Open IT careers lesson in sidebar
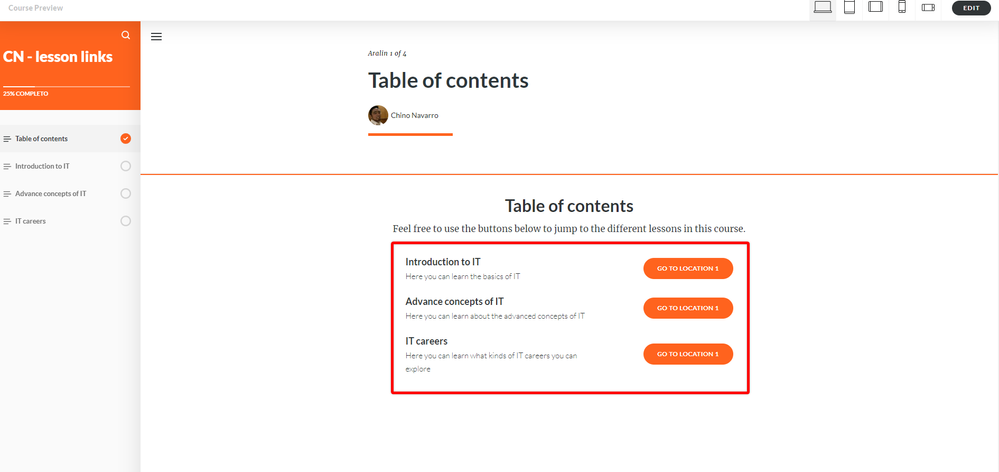 click(30, 221)
